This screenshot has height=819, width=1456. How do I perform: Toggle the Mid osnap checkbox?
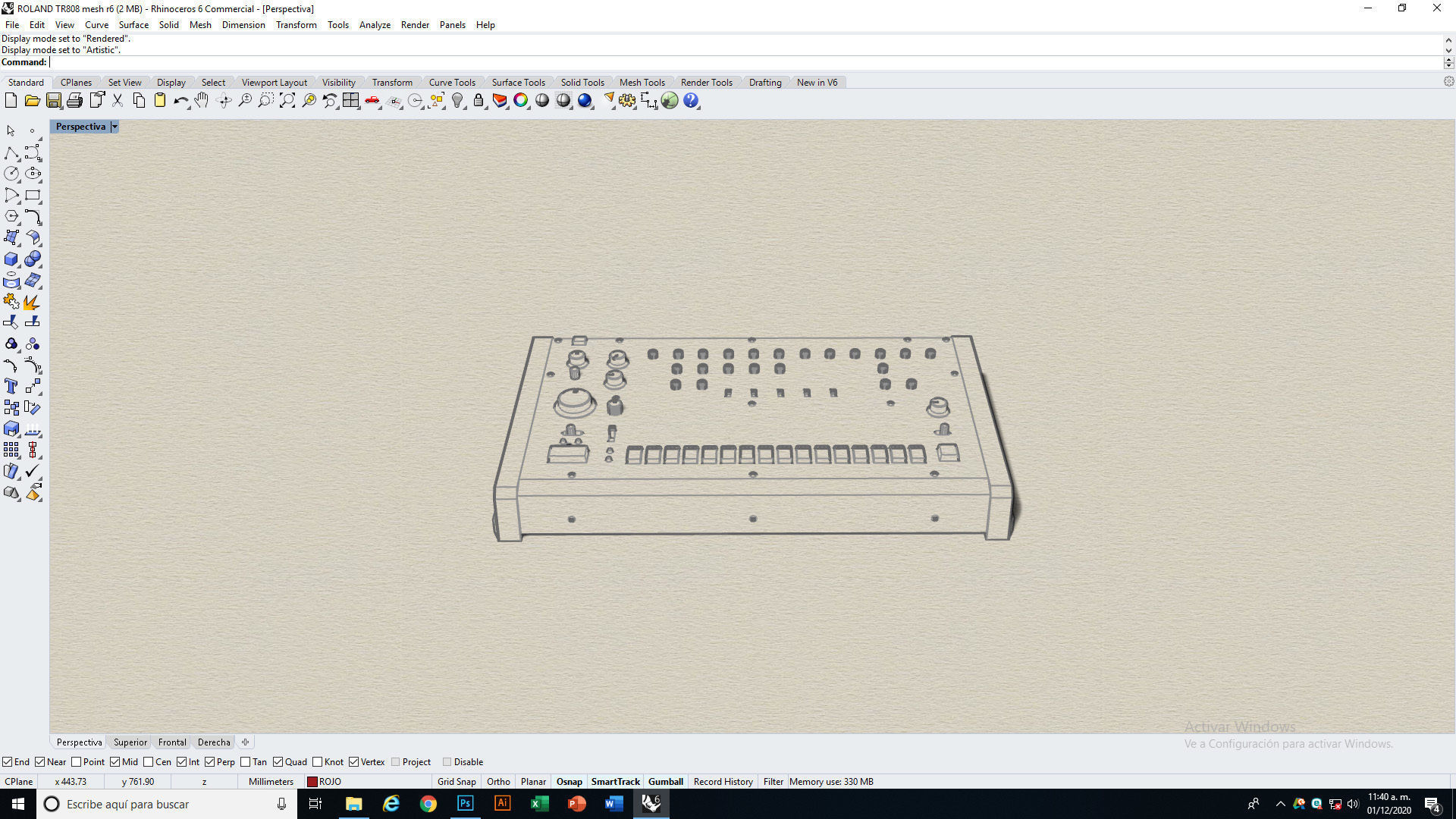coord(115,762)
